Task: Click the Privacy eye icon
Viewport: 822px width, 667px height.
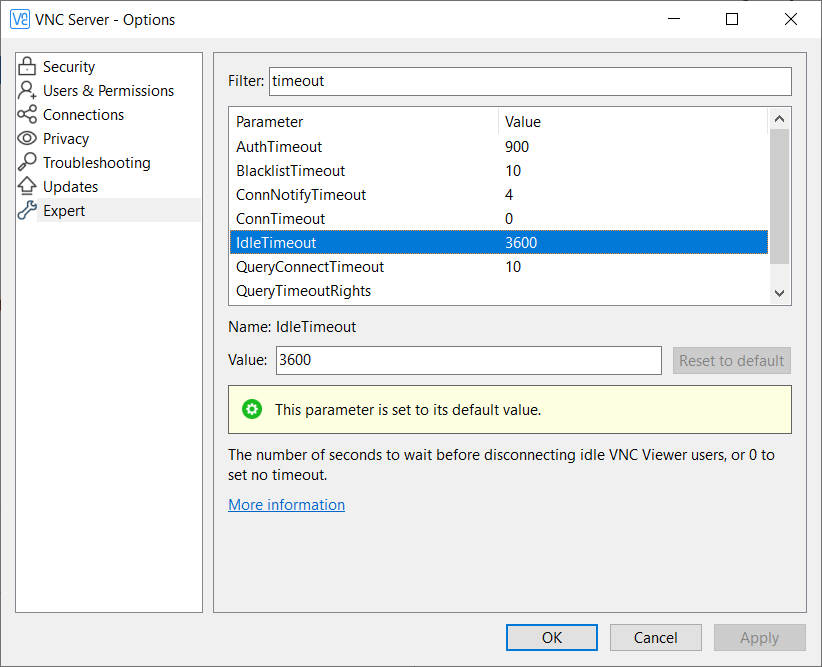Action: (x=27, y=139)
